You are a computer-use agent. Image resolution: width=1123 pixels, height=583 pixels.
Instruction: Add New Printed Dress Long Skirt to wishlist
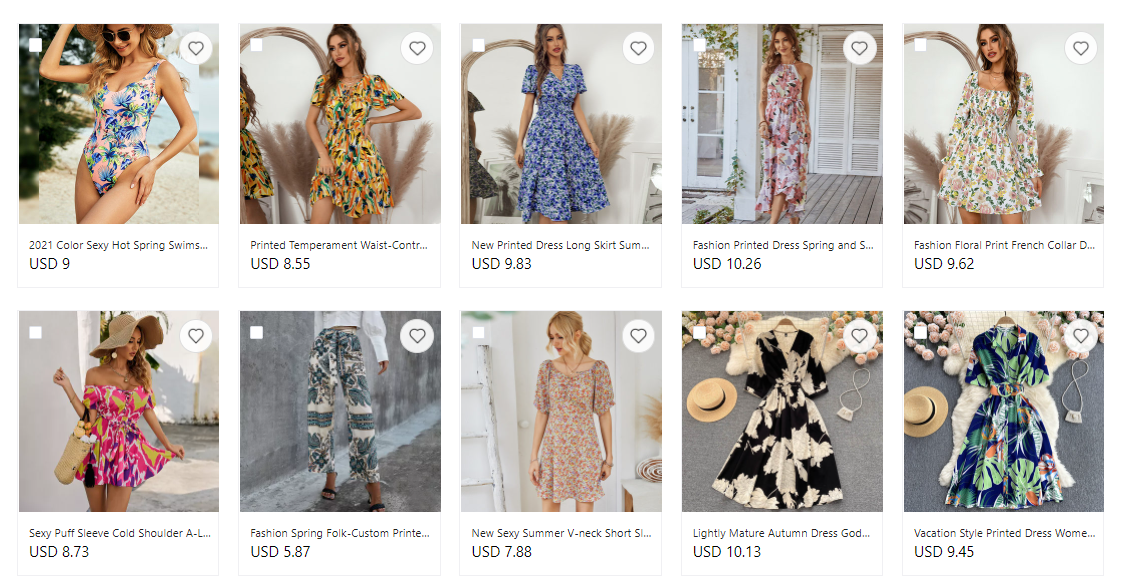click(638, 48)
